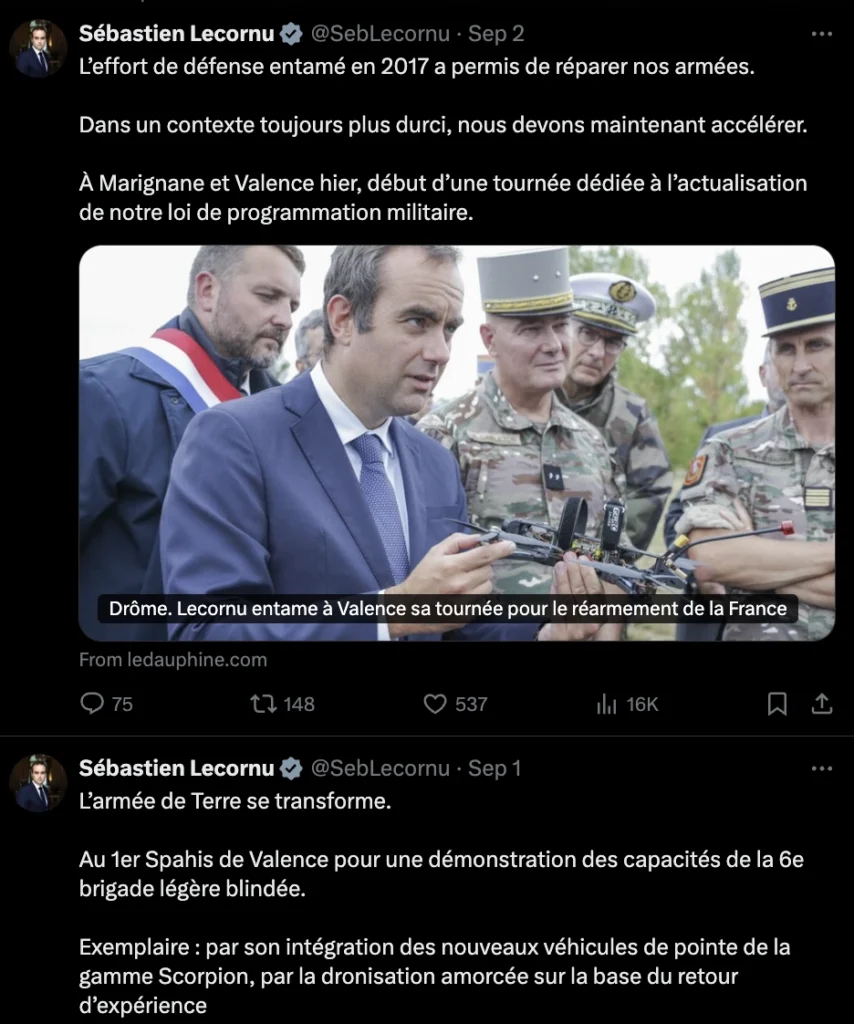Open verified badge on Sep 1 tweet author
Viewport: 854px width, 1024px height.
291,769
